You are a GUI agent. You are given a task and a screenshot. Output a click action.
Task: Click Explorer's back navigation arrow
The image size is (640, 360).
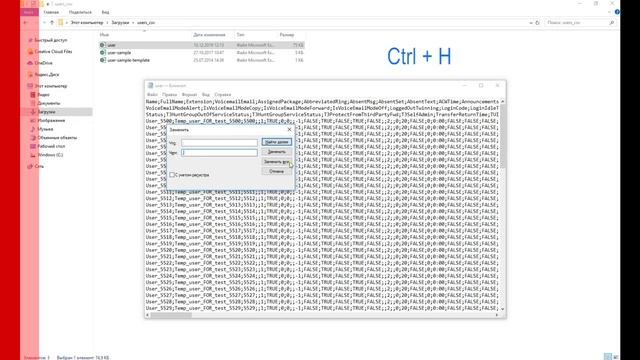[x=26, y=23]
